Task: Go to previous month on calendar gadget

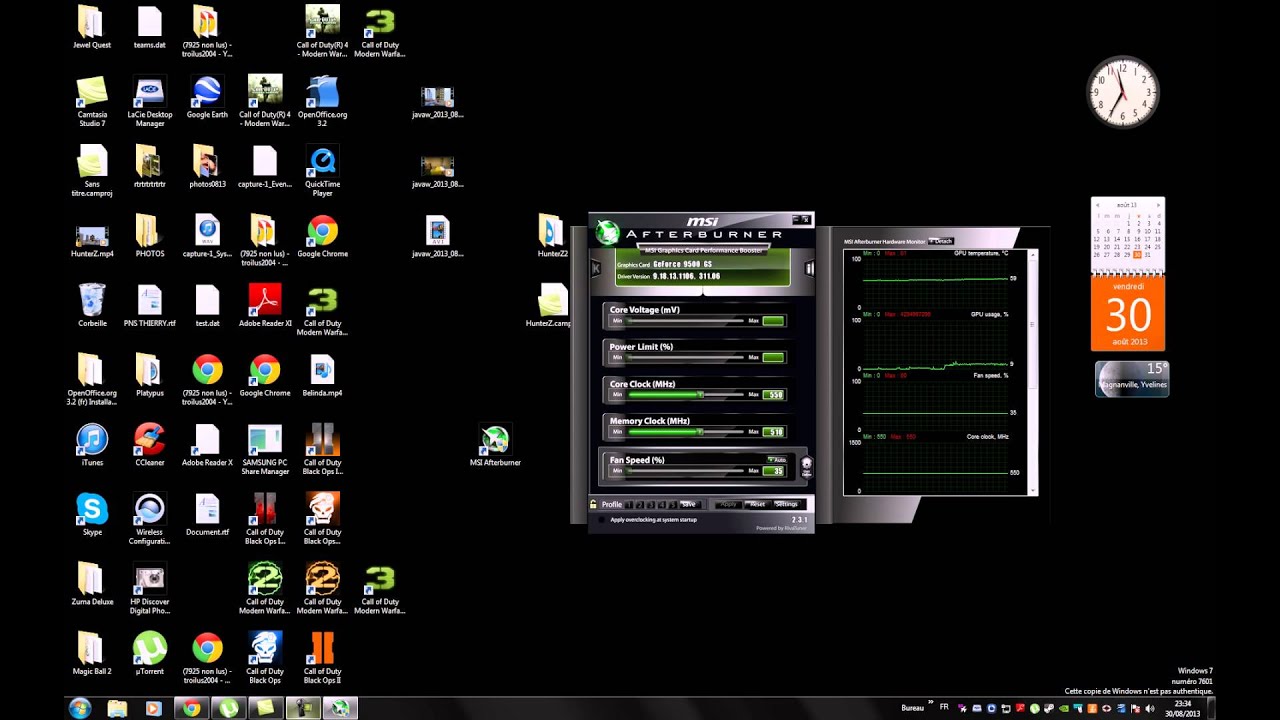Action: (x=1098, y=204)
